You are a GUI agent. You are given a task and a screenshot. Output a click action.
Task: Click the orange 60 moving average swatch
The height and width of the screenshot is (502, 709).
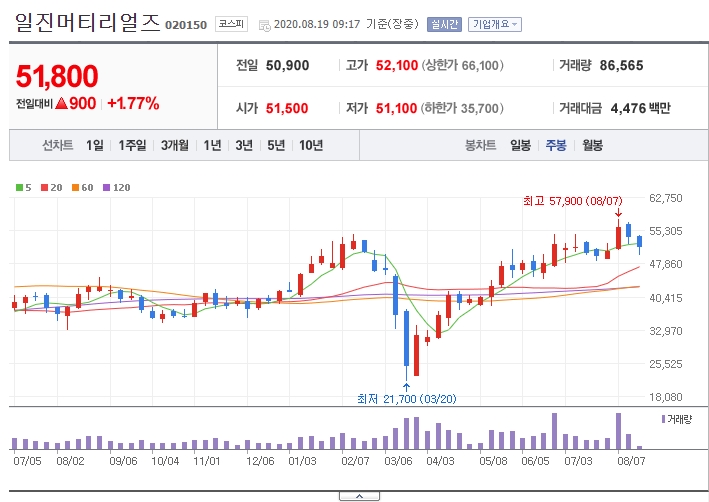[x=75, y=187]
